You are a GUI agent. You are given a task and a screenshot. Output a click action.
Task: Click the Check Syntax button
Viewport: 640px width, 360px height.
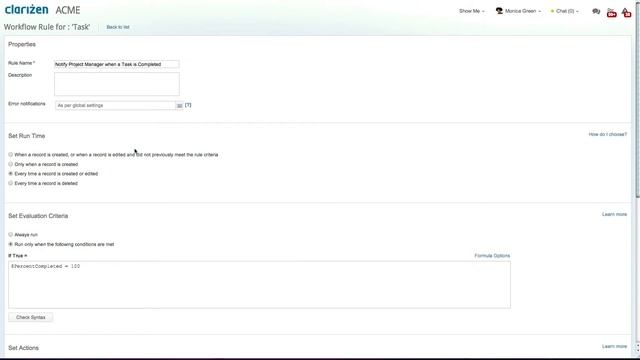pos(31,318)
